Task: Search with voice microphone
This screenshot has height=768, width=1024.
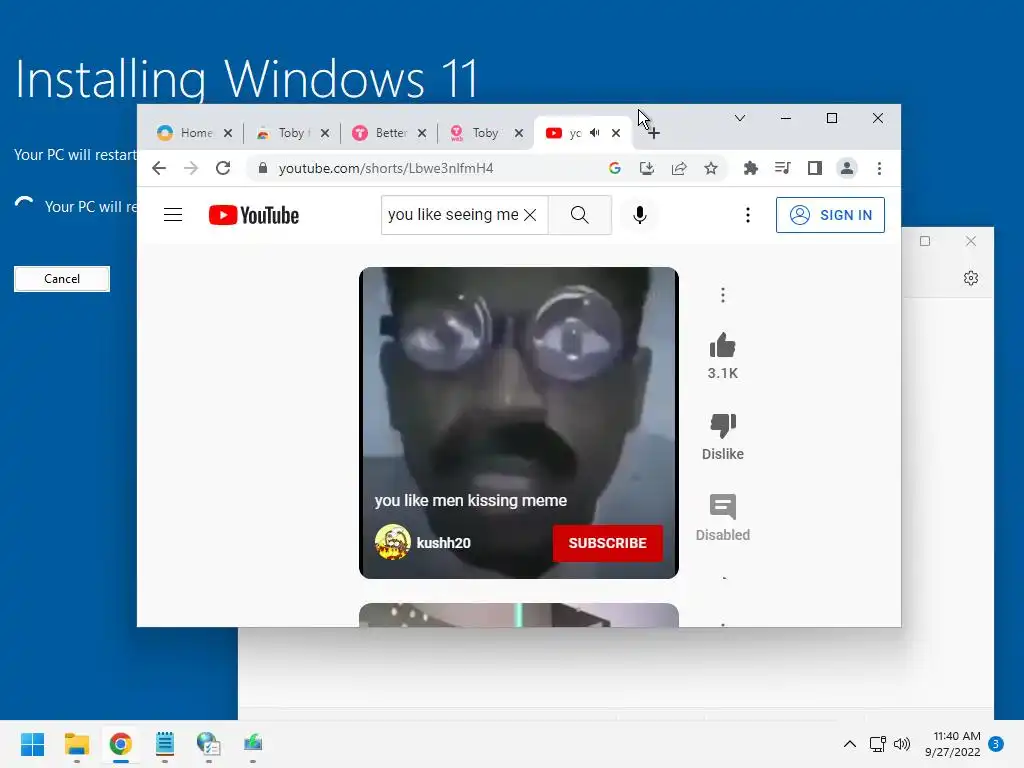Action: 640,215
